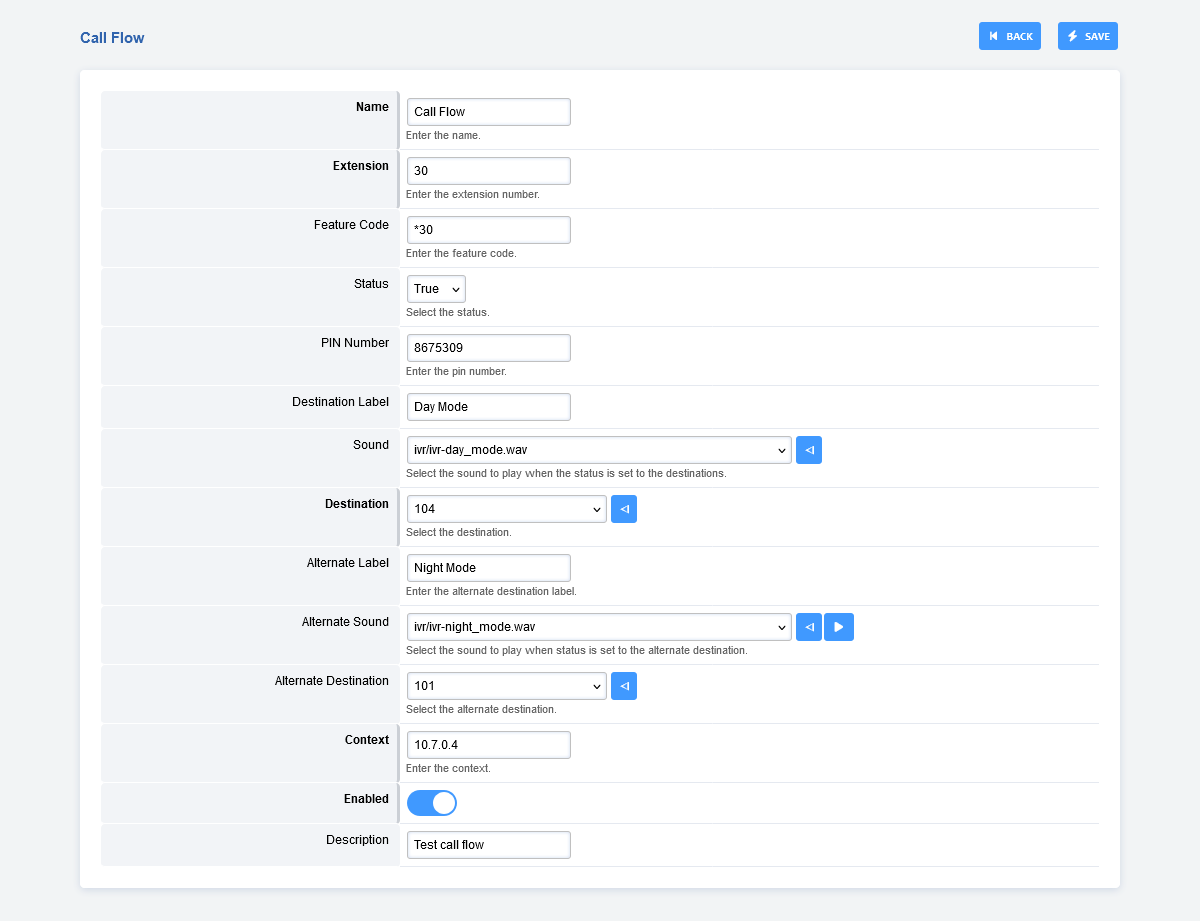
Task: Open the Alternate Destination dropdown showing 101
Action: (x=506, y=686)
